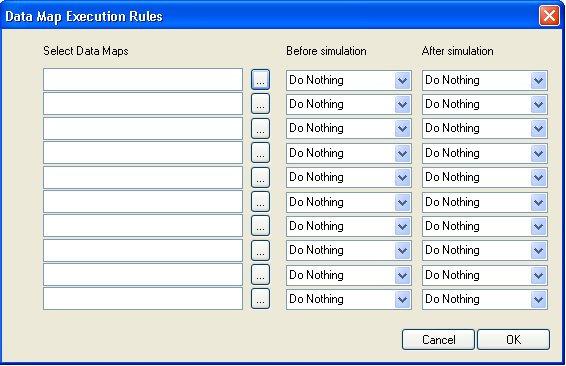The height and width of the screenshot is (366, 566).
Task: Click the 'Before simulation' column heading
Action: (x=326, y=51)
